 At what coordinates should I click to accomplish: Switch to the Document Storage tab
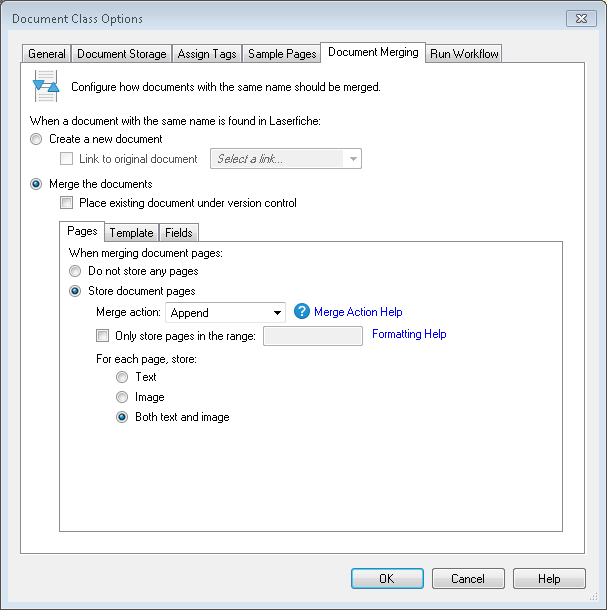(x=121, y=54)
